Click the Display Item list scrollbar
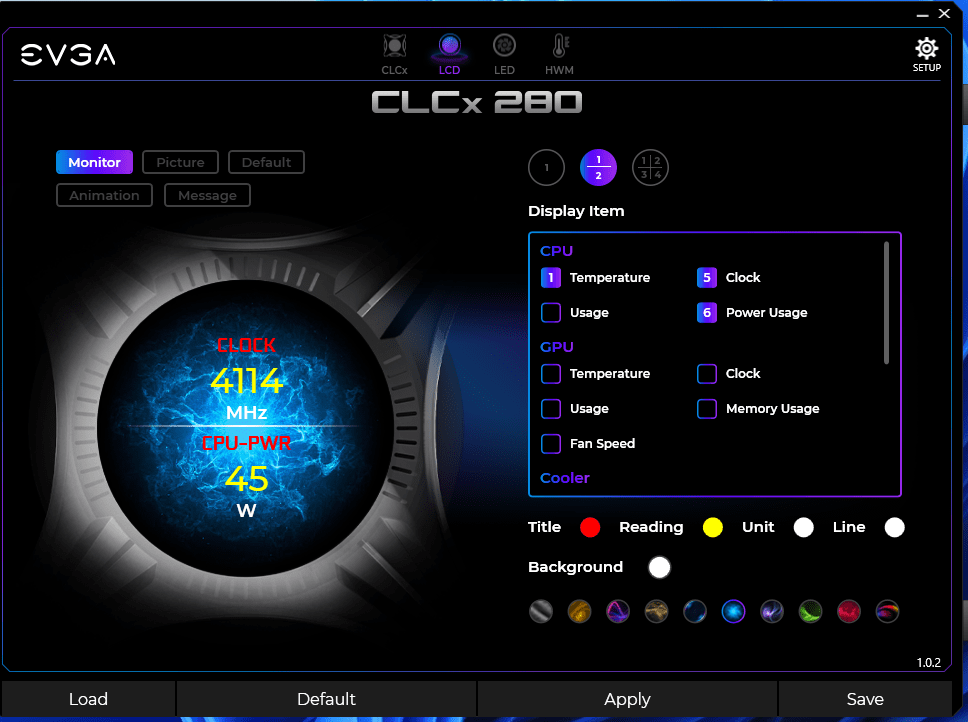 (x=887, y=302)
